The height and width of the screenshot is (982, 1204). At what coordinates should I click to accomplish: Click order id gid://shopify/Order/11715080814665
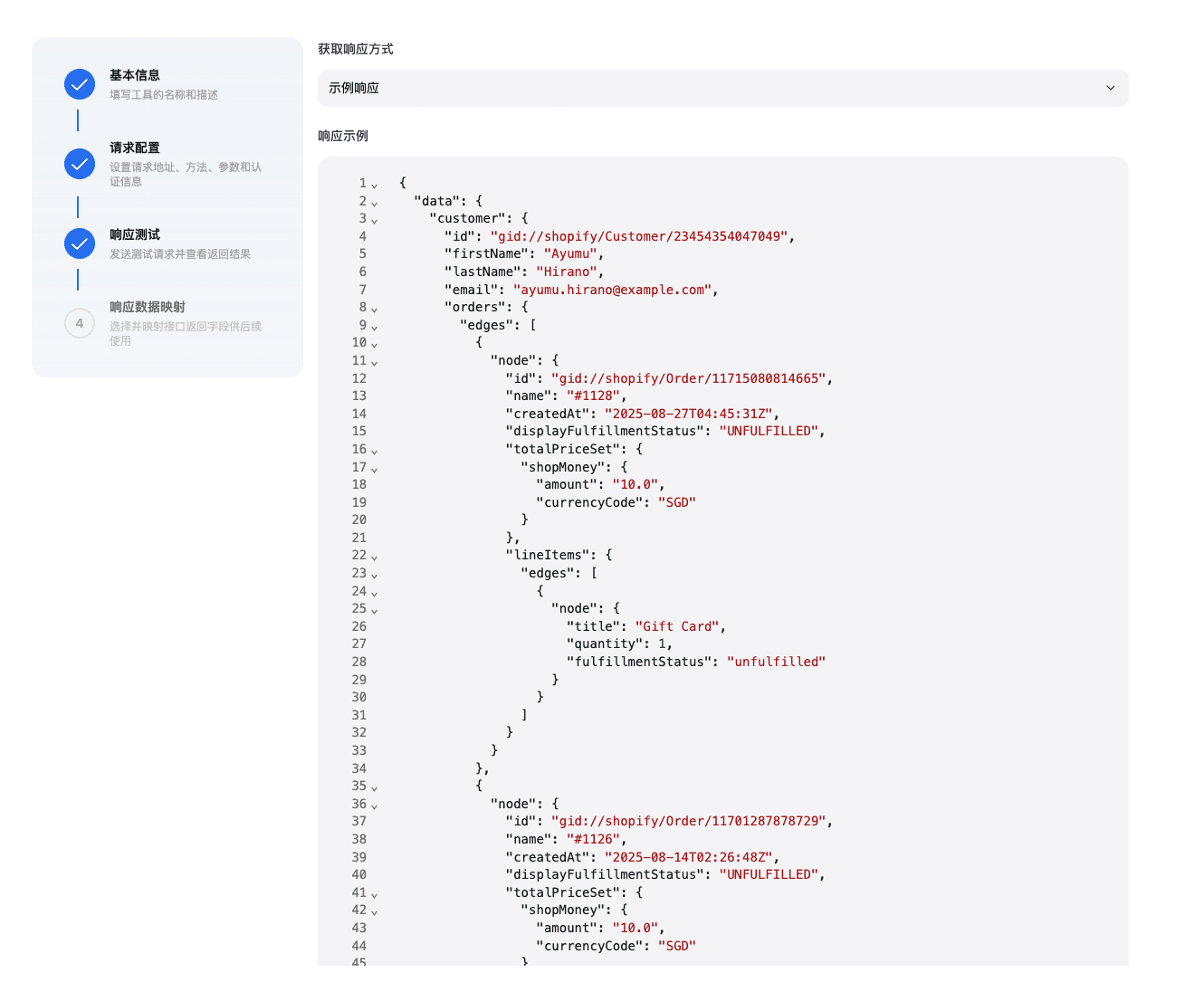pos(689,378)
